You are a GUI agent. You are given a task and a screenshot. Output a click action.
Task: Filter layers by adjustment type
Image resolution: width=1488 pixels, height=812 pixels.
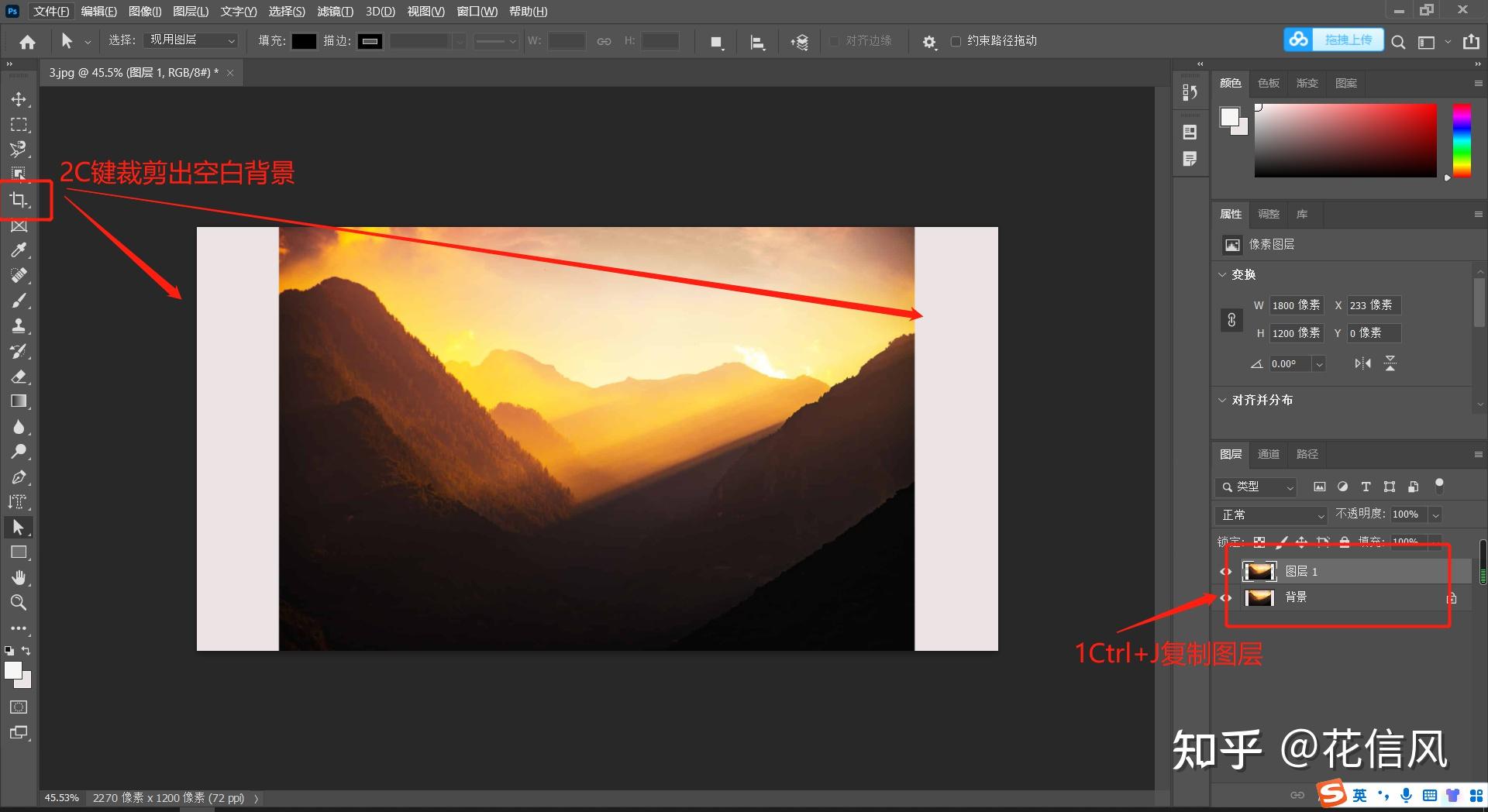click(1342, 487)
